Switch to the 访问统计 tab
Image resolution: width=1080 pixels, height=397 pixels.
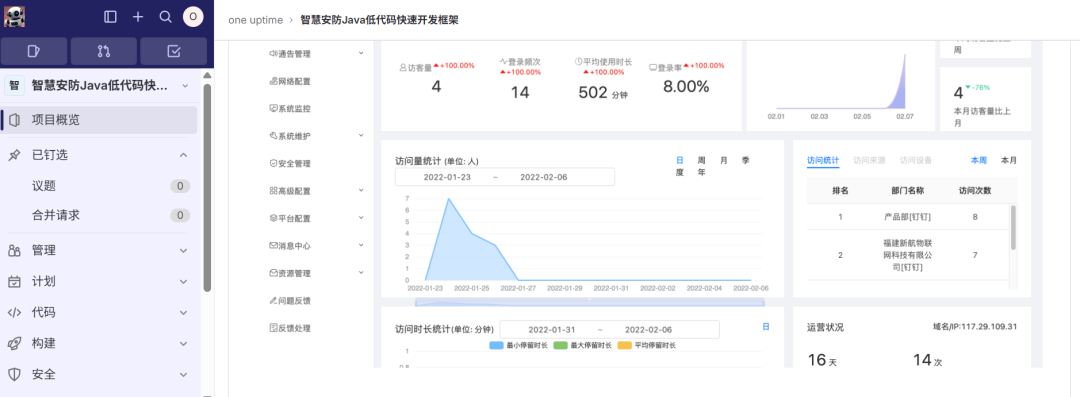pyautogui.click(x=822, y=161)
